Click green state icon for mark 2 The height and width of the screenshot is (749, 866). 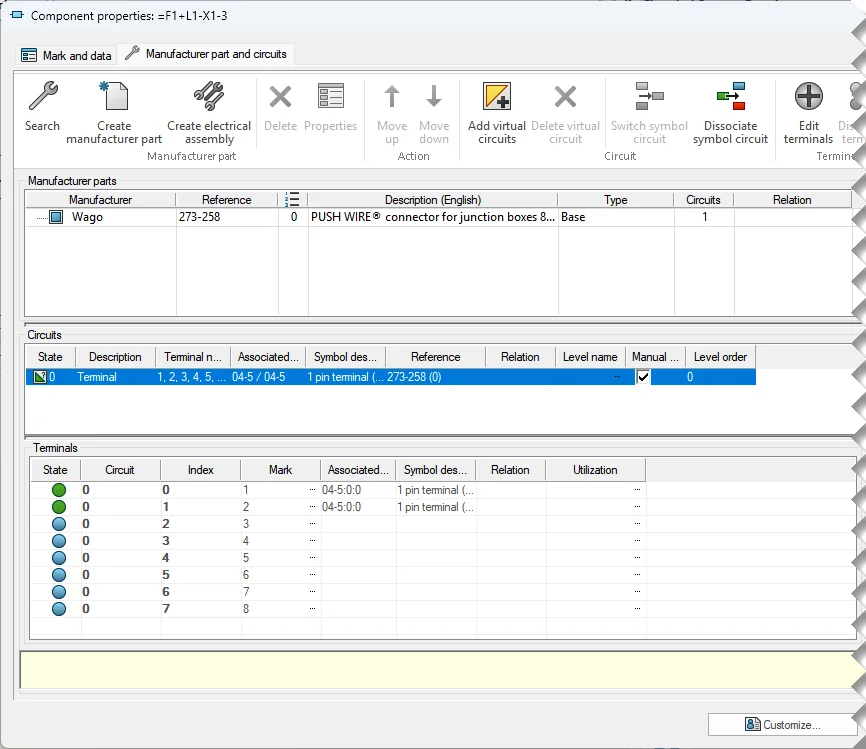[x=59, y=507]
